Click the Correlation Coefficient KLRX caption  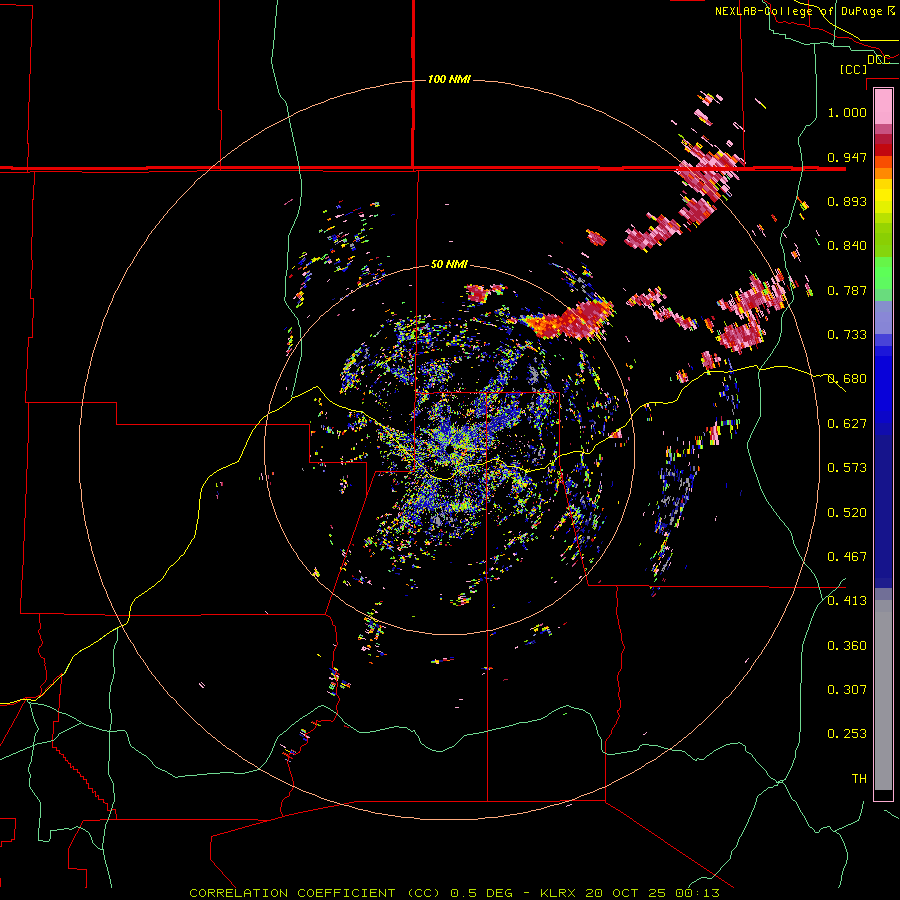455,893
